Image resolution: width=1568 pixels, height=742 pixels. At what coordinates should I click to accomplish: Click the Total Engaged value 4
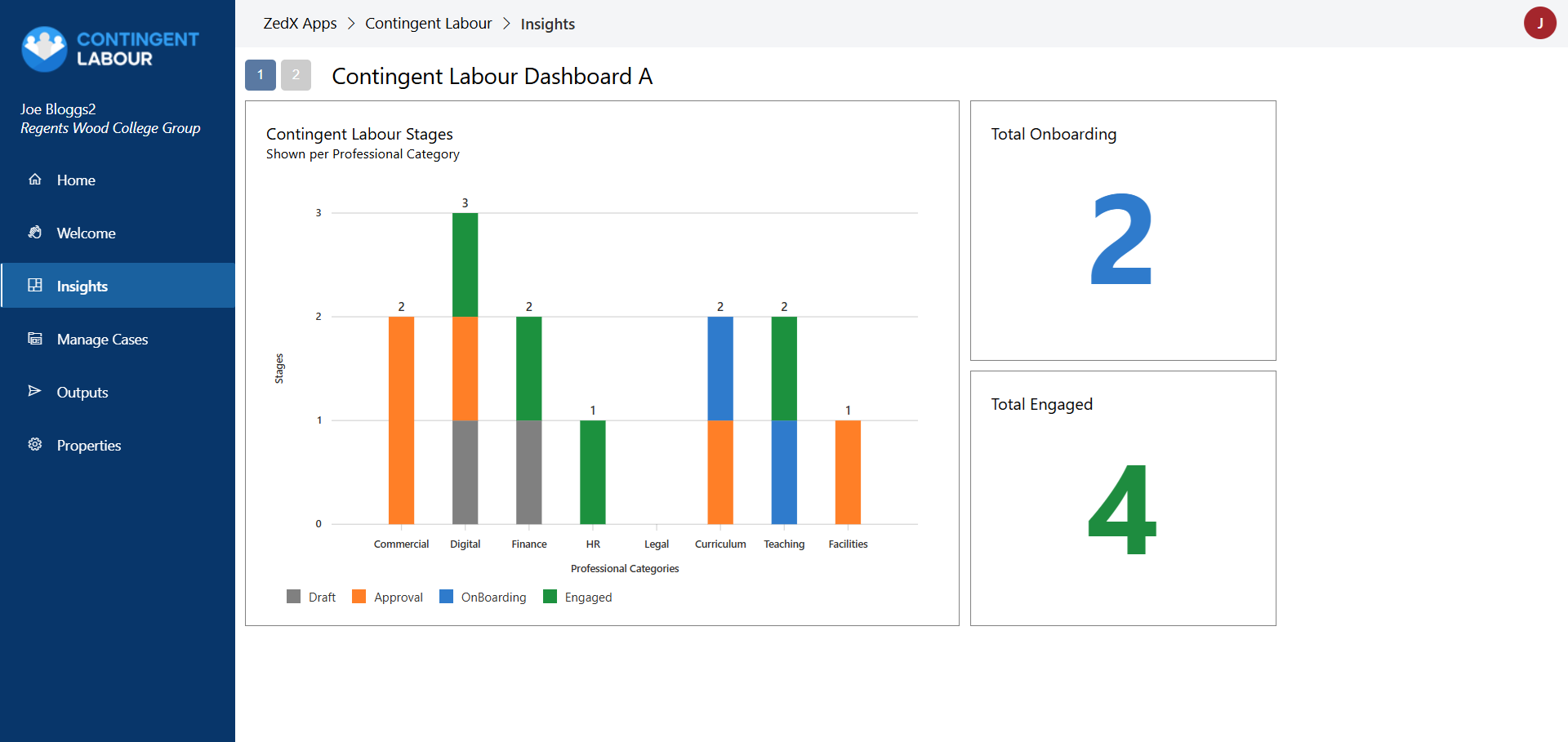[x=1122, y=509]
